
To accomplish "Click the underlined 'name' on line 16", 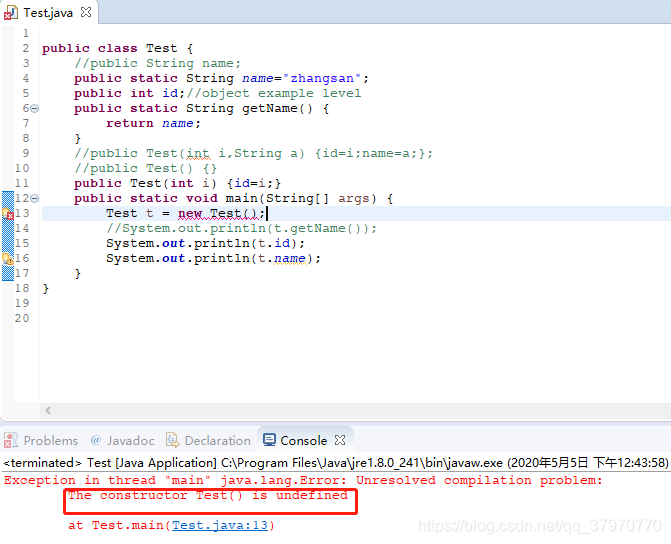I will [x=290, y=258].
